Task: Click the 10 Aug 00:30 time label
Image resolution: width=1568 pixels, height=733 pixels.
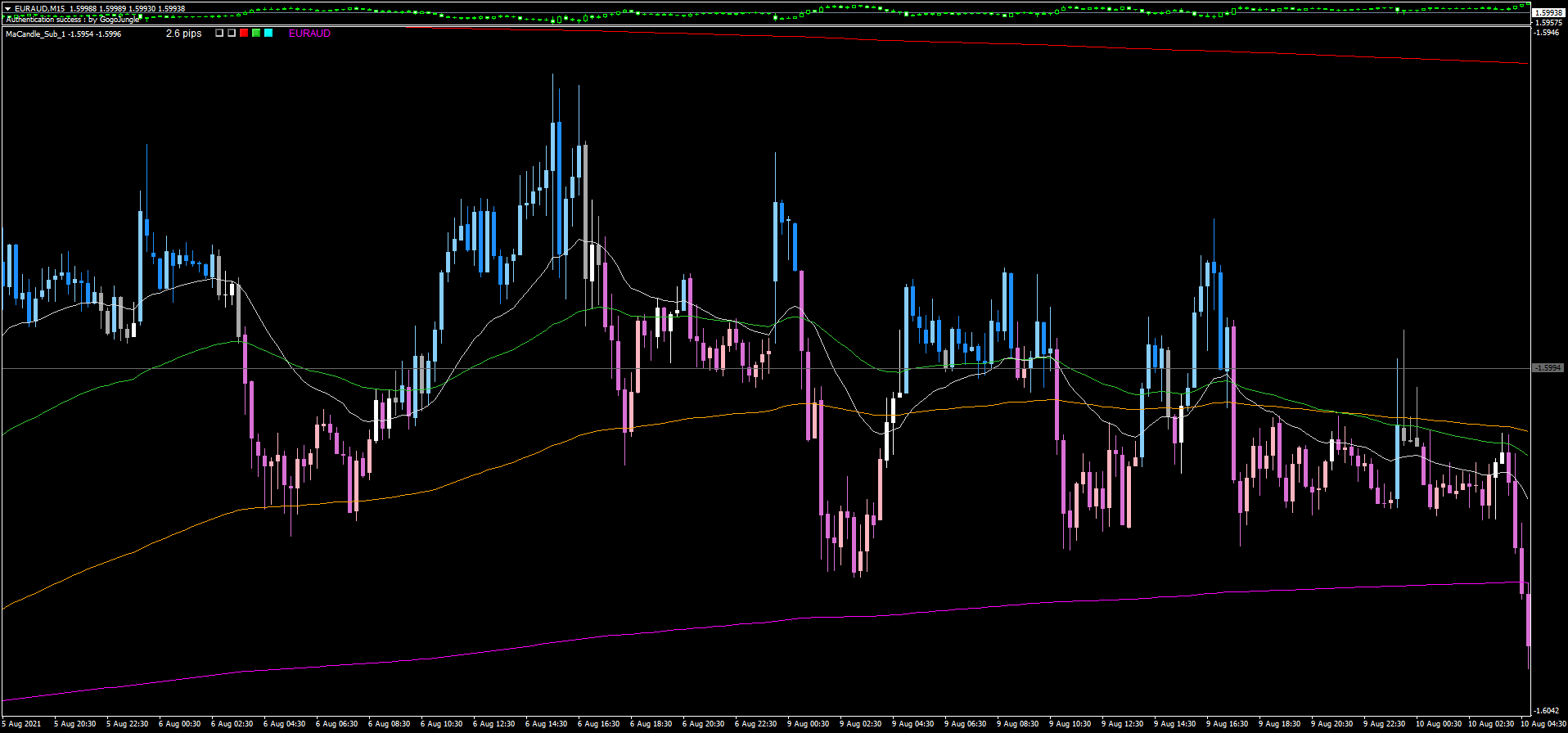Action: (x=1437, y=724)
